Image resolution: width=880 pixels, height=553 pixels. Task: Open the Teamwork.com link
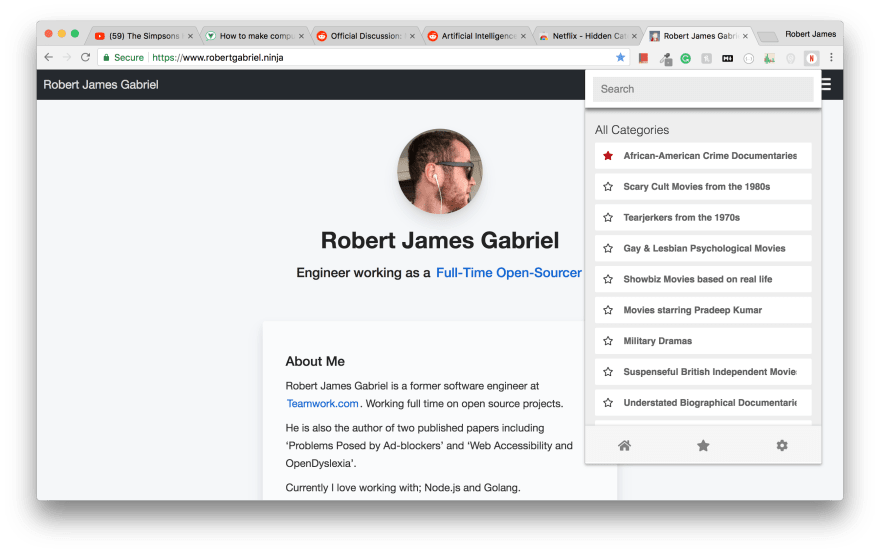[322, 404]
